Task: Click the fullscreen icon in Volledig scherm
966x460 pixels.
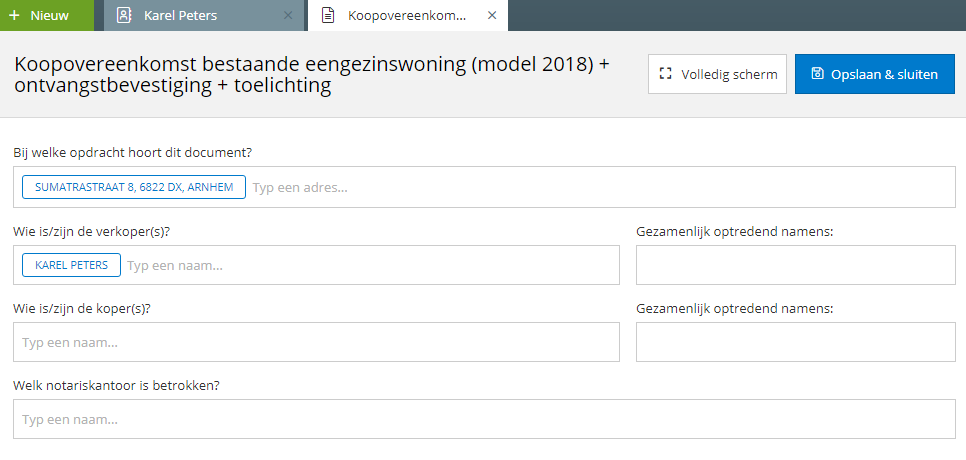Action: (x=665, y=74)
